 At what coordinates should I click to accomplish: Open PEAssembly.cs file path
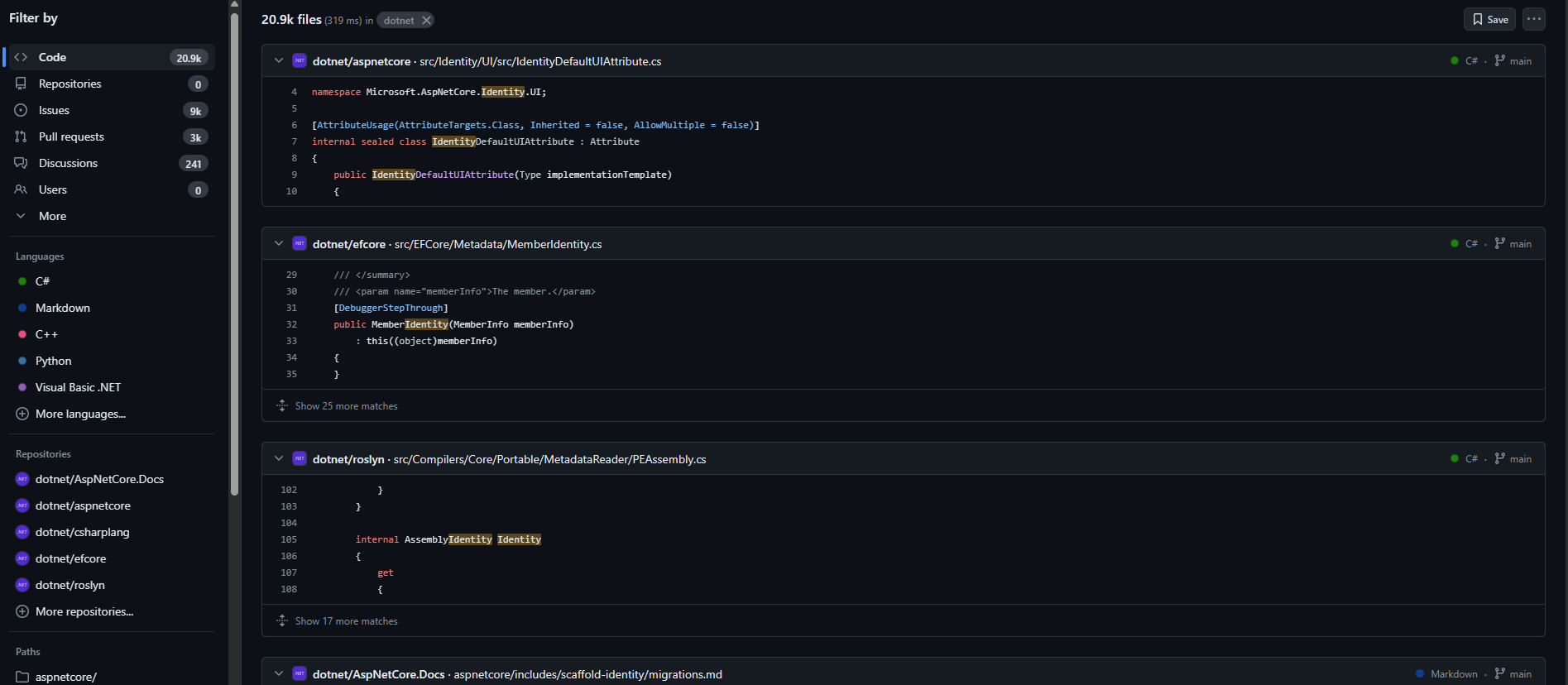pyautogui.click(x=549, y=459)
